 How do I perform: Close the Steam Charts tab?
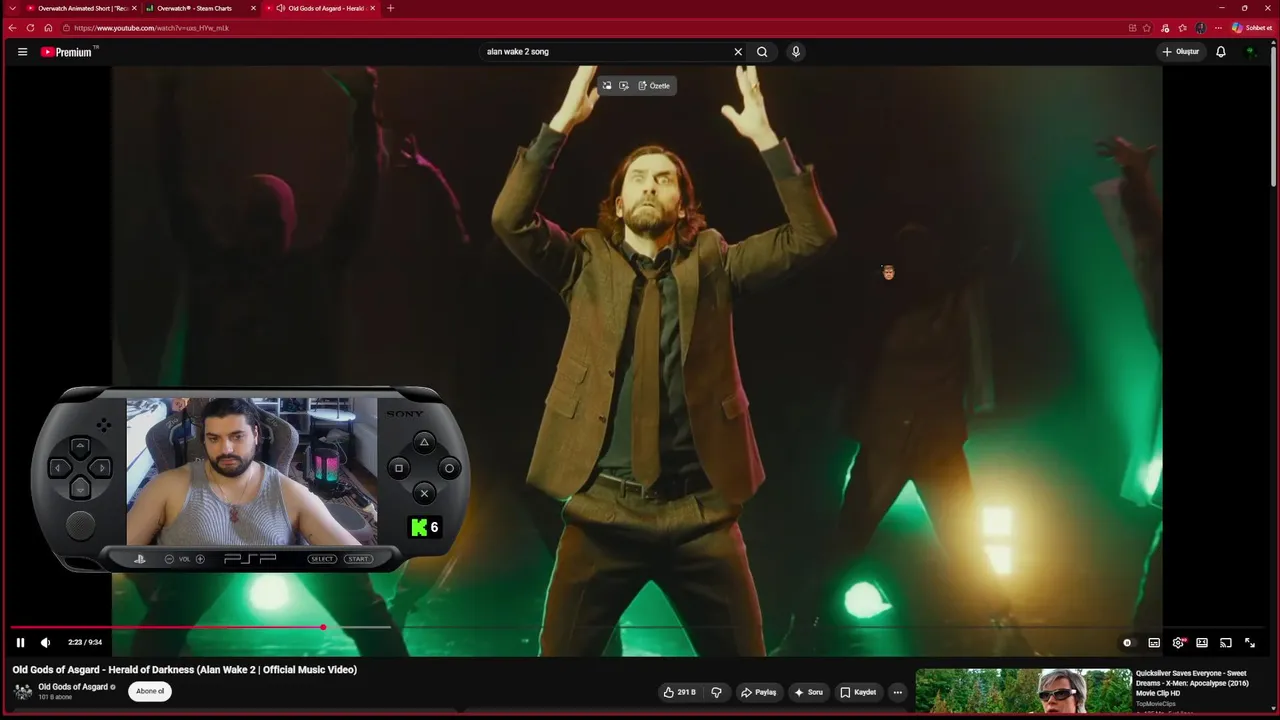tap(253, 8)
